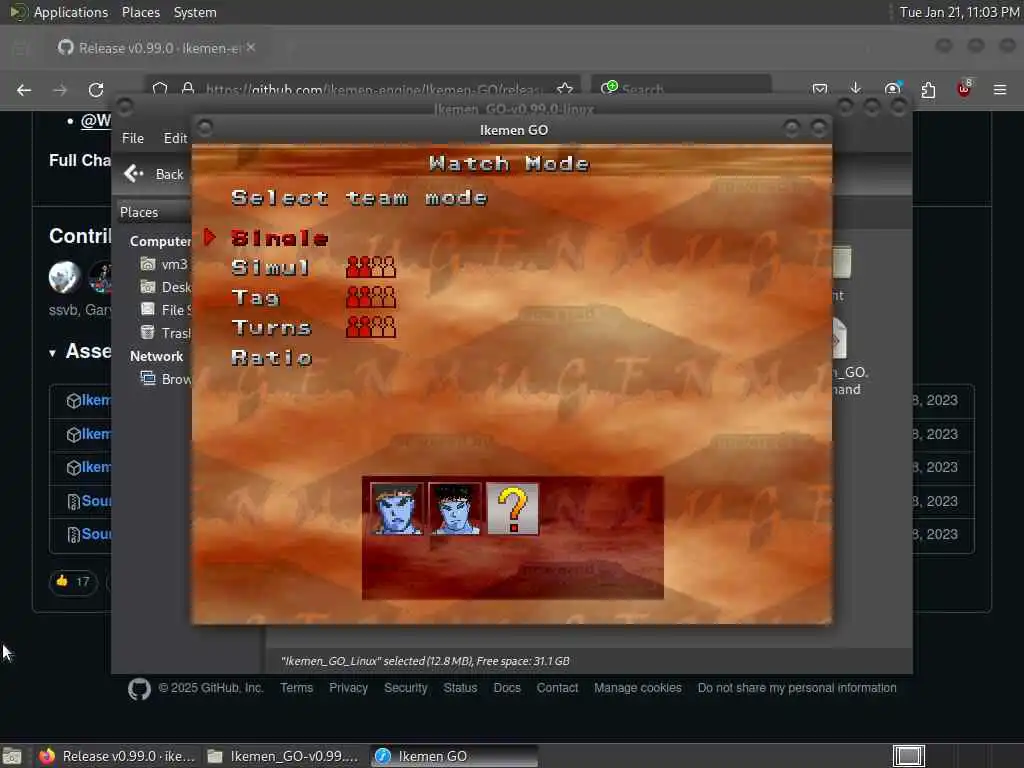The height and width of the screenshot is (768, 1024).
Task: Select Turns team mode option
Action: pos(272,328)
